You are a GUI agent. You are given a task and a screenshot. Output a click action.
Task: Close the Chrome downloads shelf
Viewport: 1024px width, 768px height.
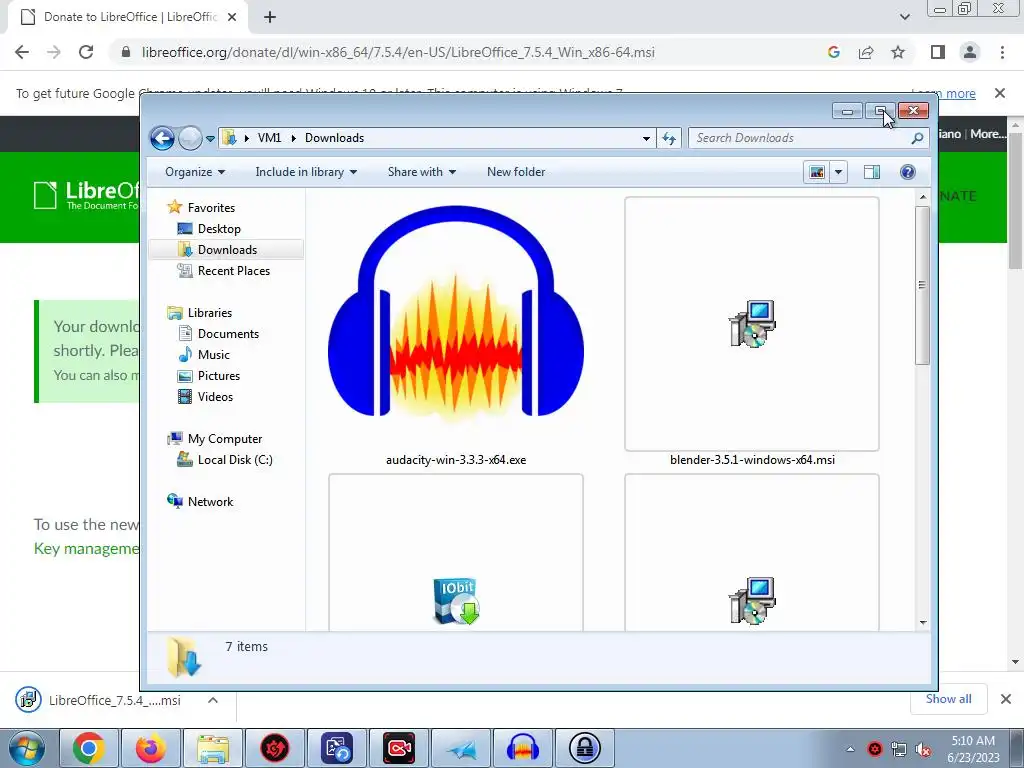1006,699
